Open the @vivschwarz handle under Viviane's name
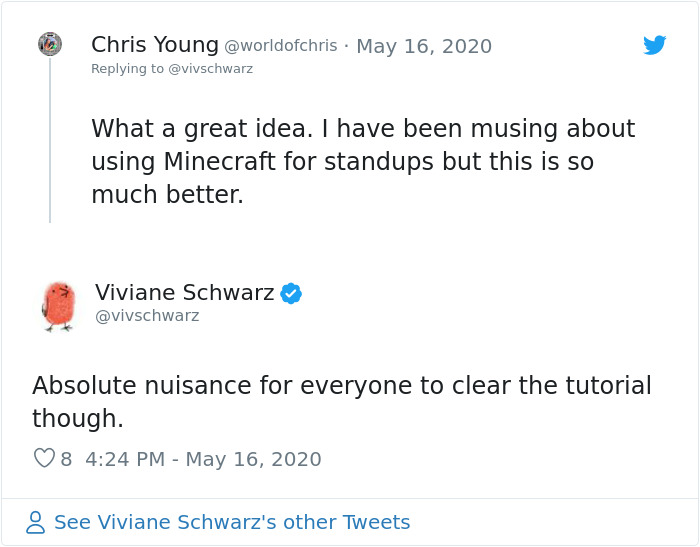This screenshot has width=700, height=547. pyautogui.click(x=147, y=316)
